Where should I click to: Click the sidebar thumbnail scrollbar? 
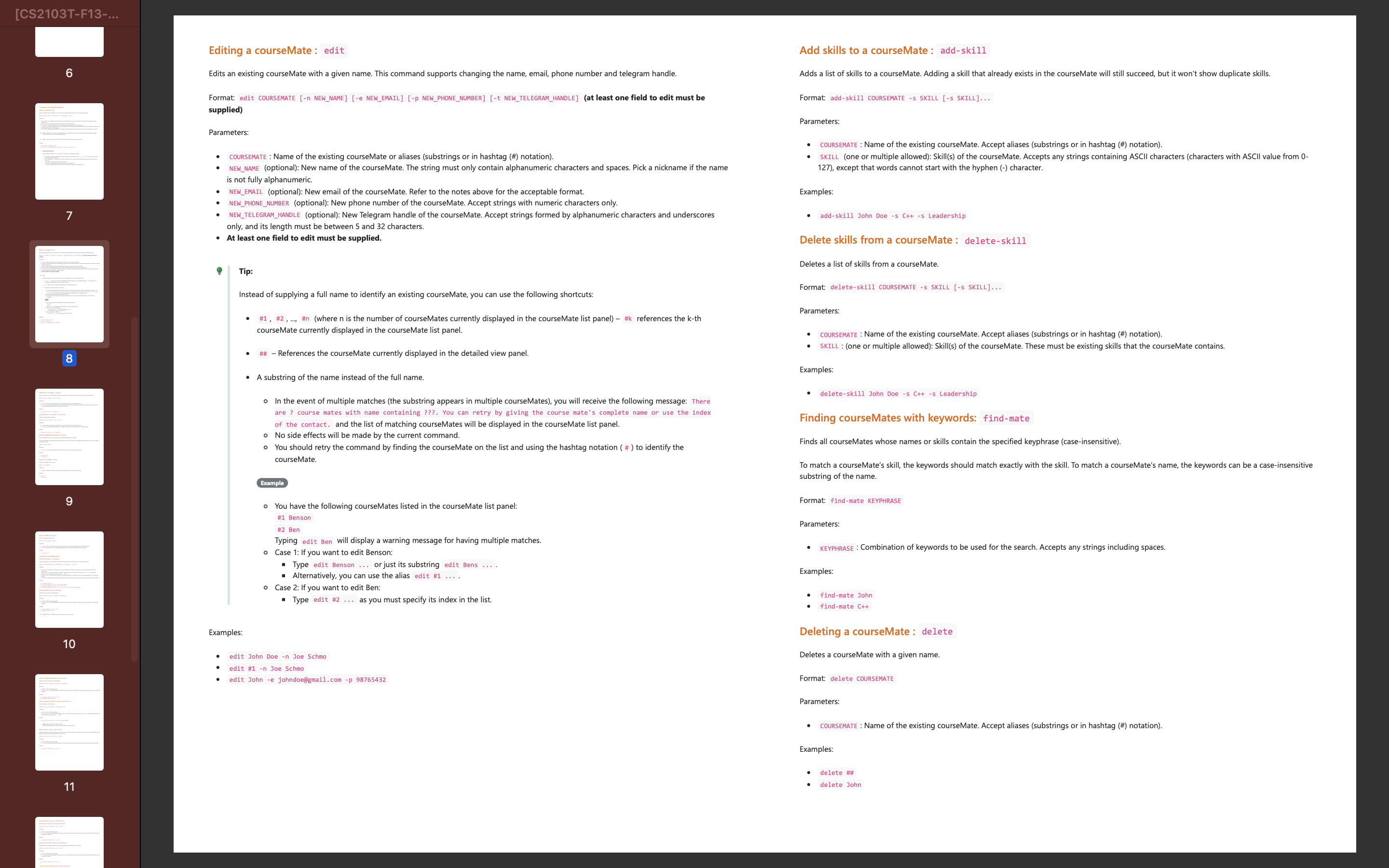pos(134,488)
